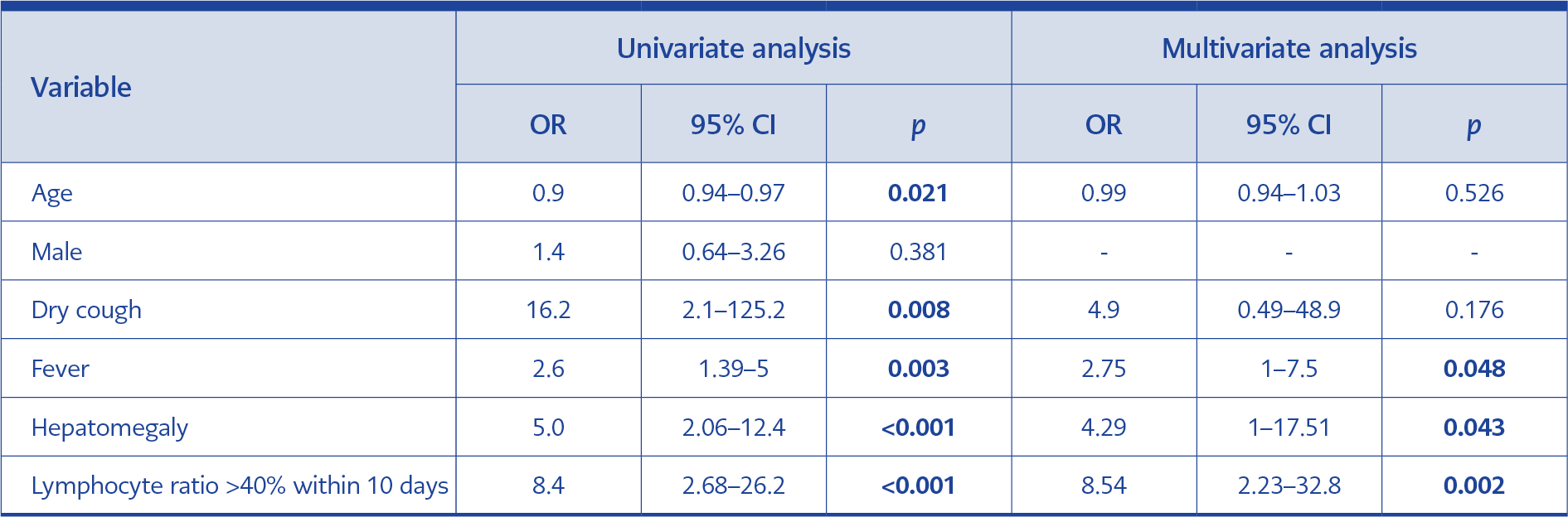Click the univariate p column header
The image size is (1568, 517).
(x=918, y=125)
